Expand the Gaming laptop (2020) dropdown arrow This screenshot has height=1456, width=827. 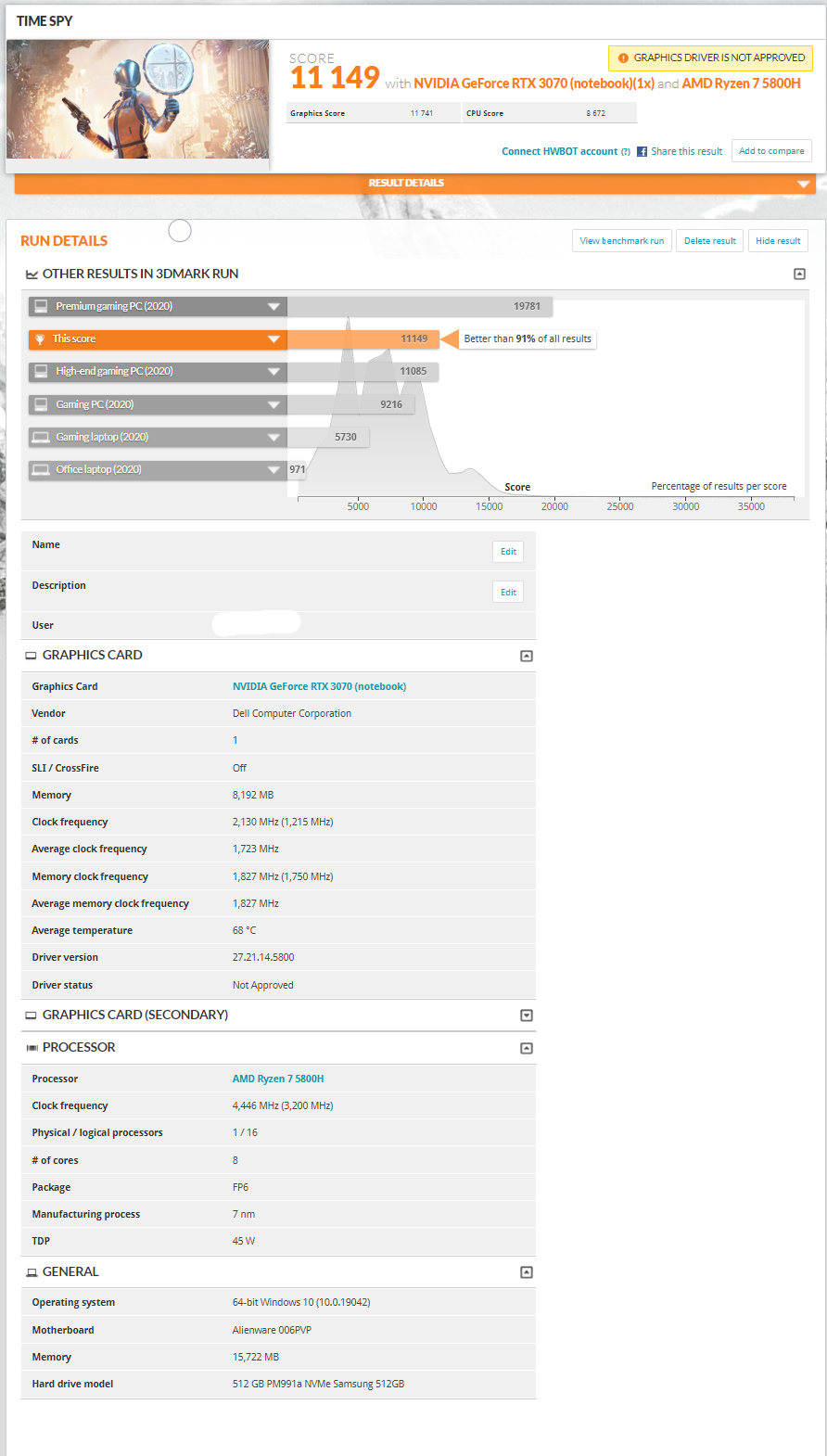(274, 437)
